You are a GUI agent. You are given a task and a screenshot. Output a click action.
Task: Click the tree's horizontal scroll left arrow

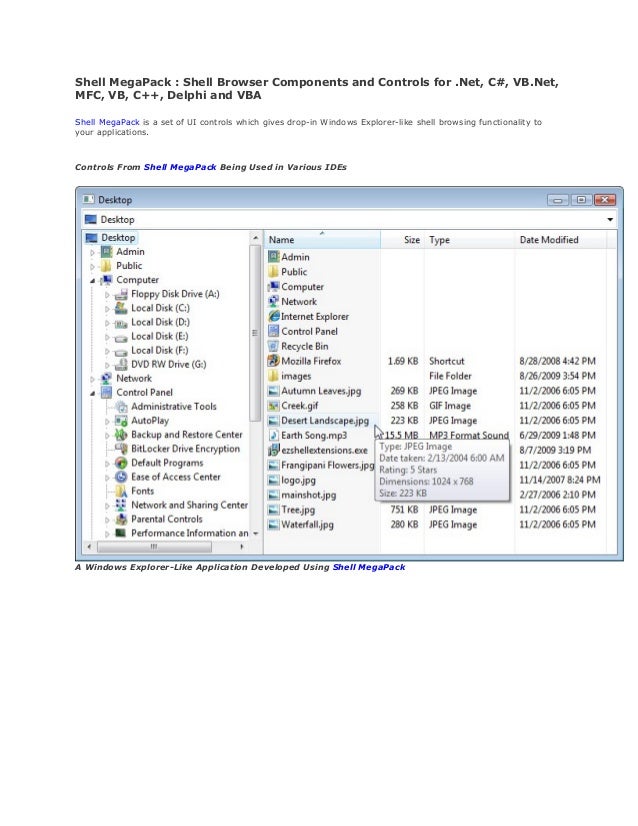point(90,547)
